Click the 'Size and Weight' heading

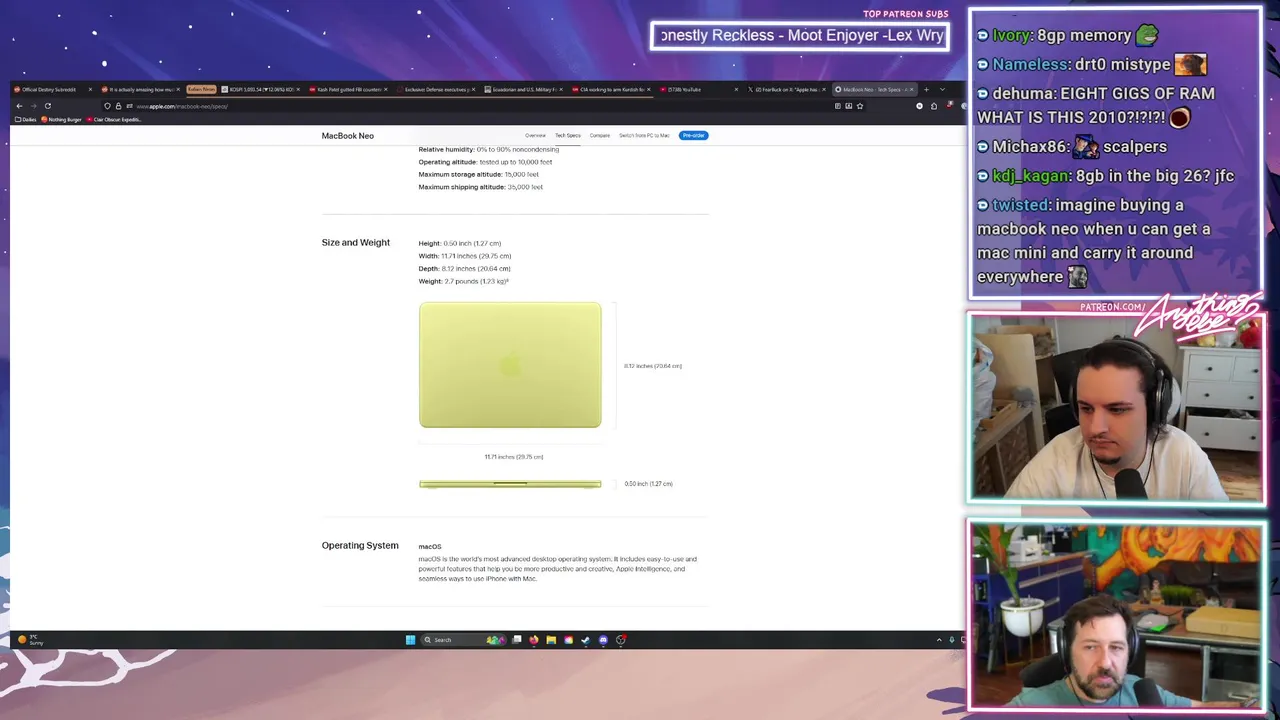[355, 243]
